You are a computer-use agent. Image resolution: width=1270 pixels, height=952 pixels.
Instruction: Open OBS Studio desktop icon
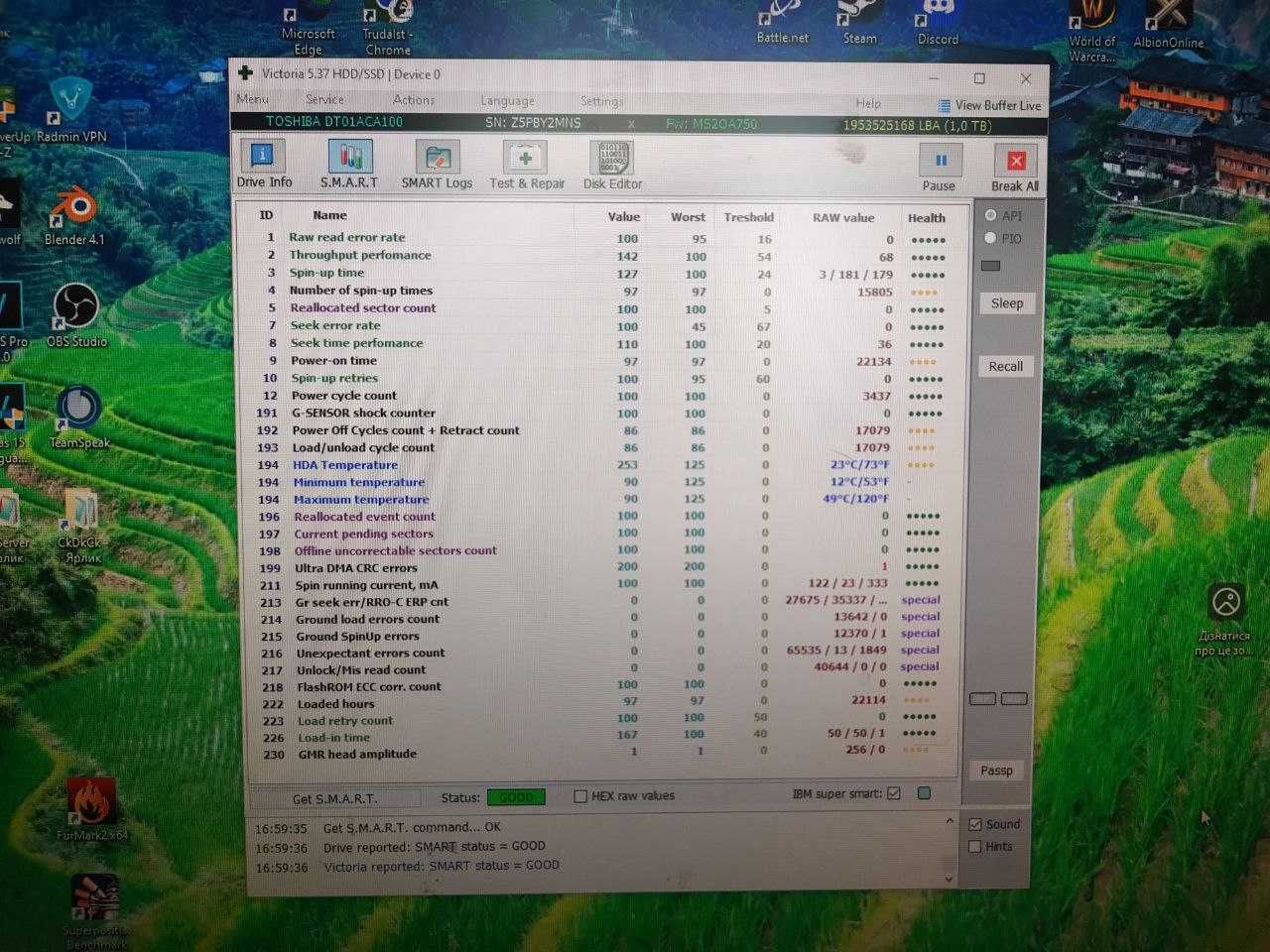(x=75, y=315)
